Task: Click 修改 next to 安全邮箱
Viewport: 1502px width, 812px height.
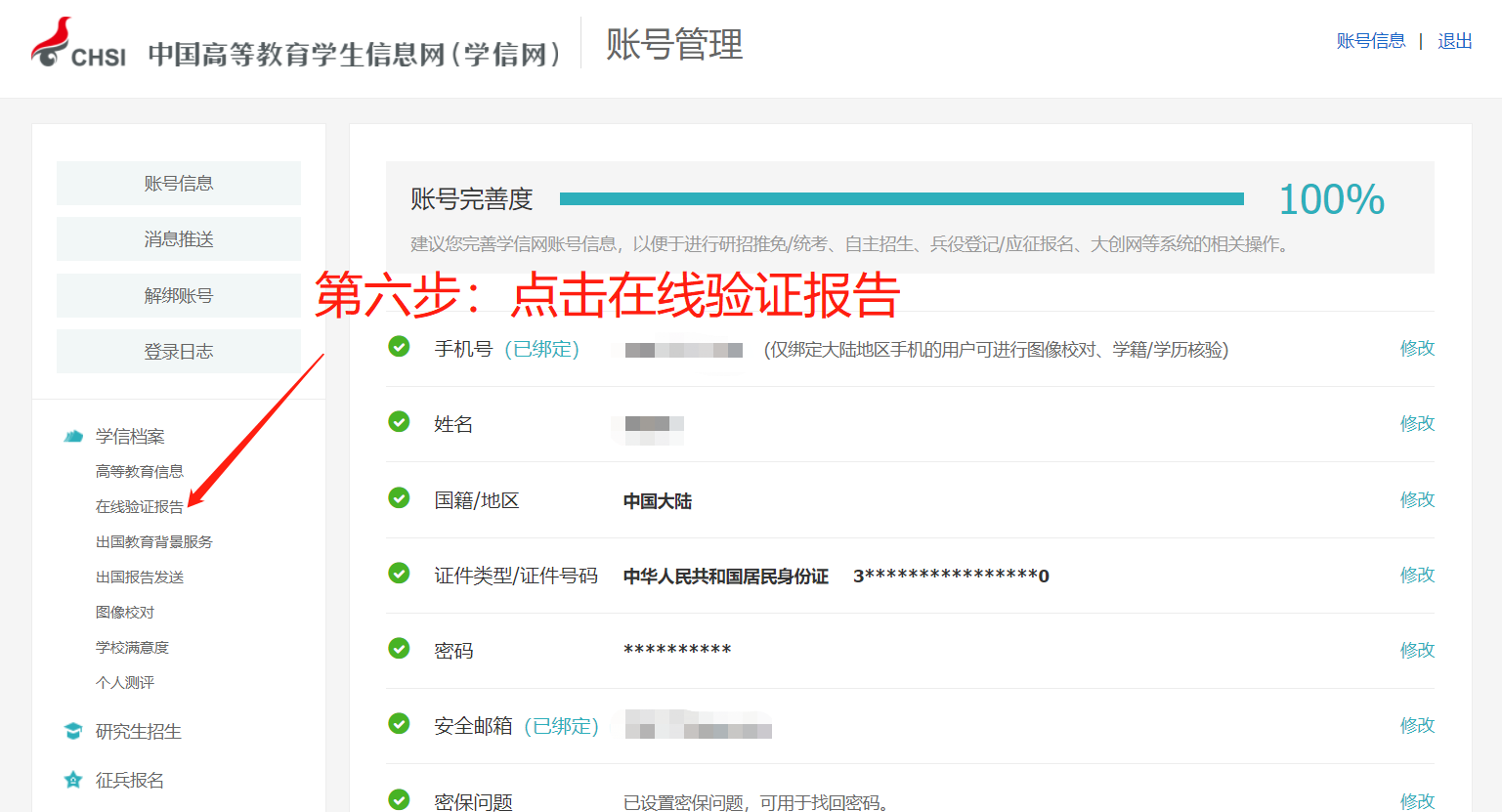Action: (1416, 725)
